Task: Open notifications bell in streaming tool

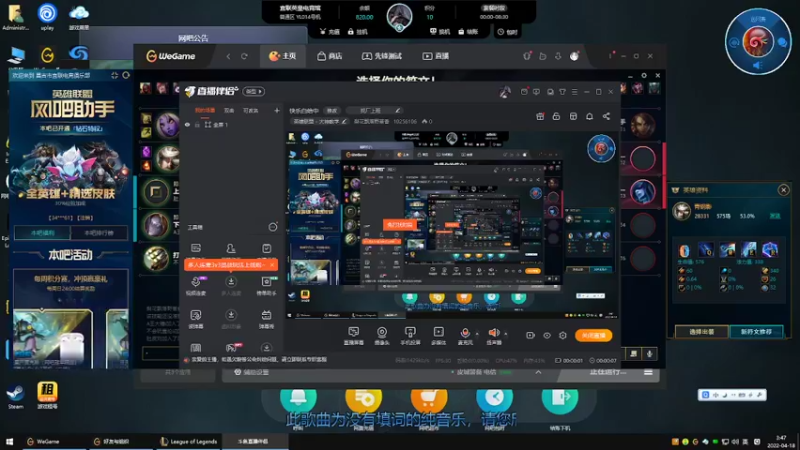Action: tap(589, 116)
